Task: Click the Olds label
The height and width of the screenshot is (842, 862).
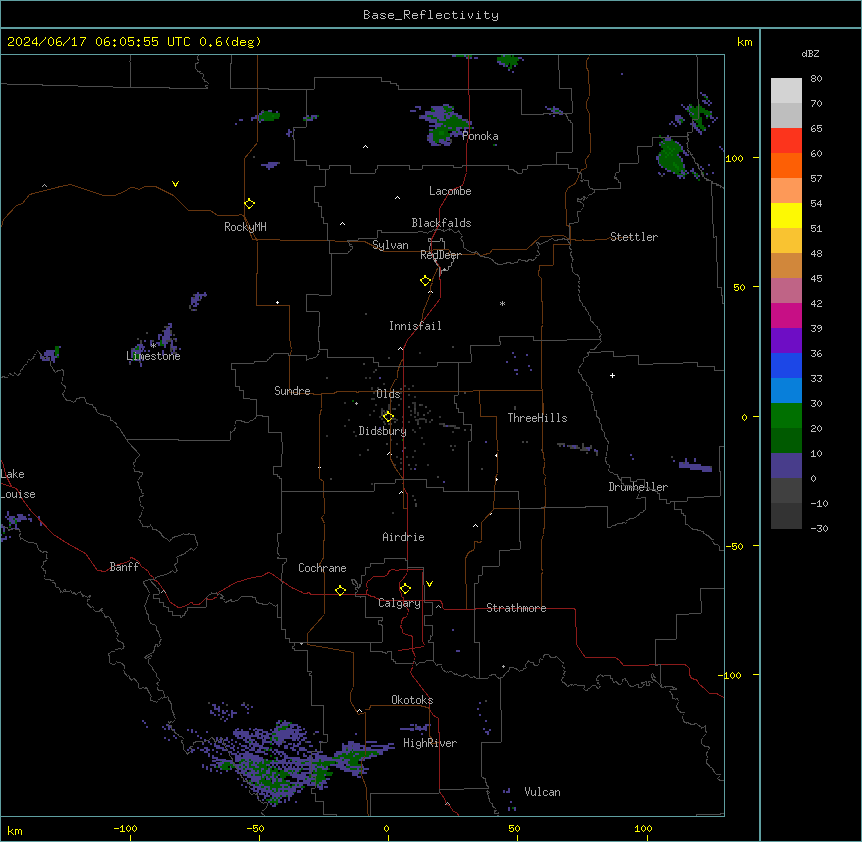Action: [x=388, y=394]
